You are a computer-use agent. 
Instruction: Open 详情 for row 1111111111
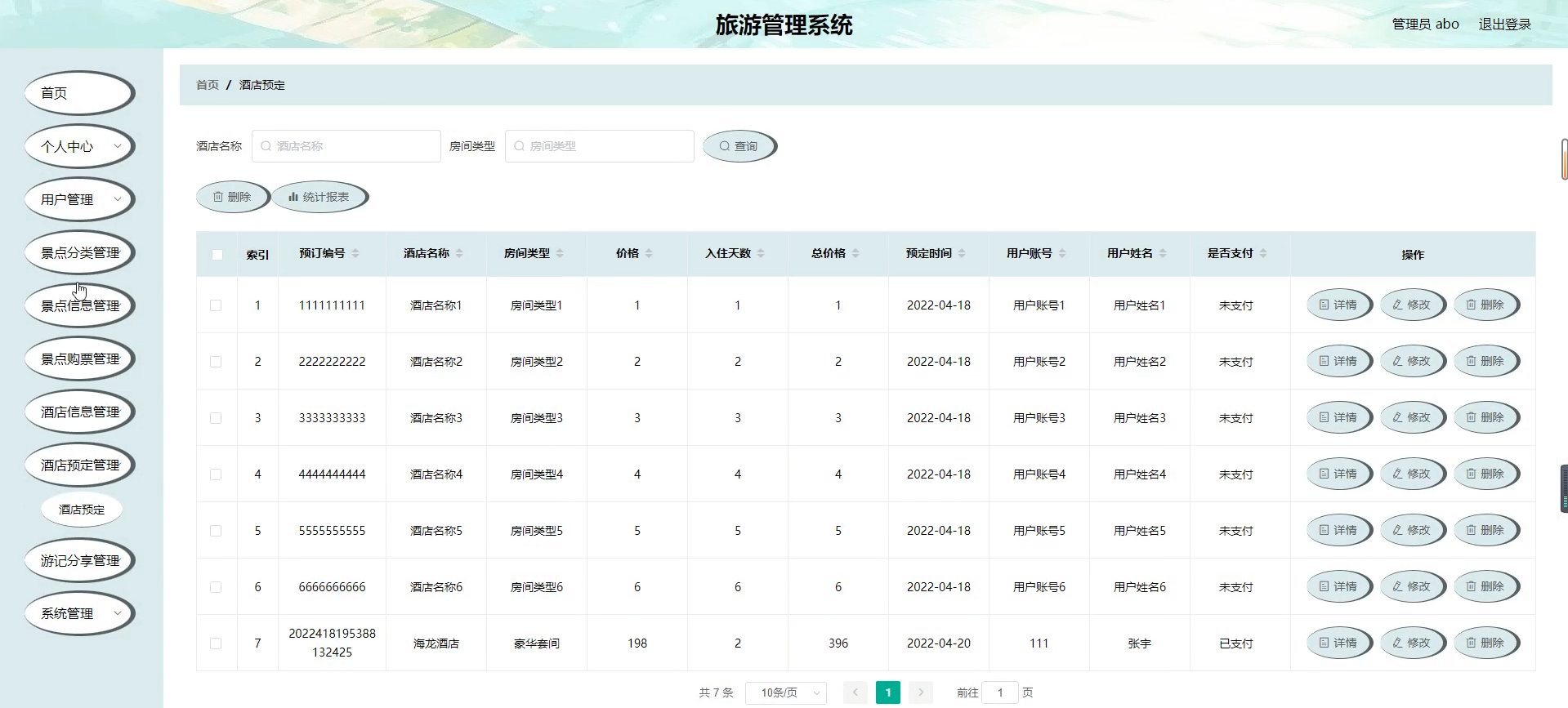pos(1338,305)
